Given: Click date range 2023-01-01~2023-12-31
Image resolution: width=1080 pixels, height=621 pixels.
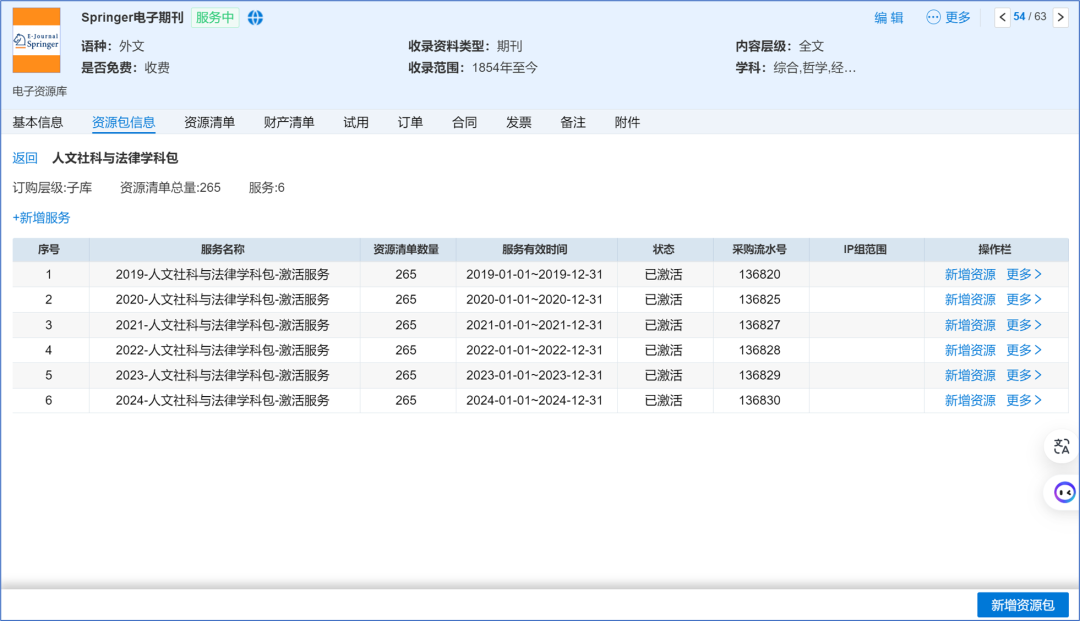Looking at the screenshot, I should pos(534,375).
